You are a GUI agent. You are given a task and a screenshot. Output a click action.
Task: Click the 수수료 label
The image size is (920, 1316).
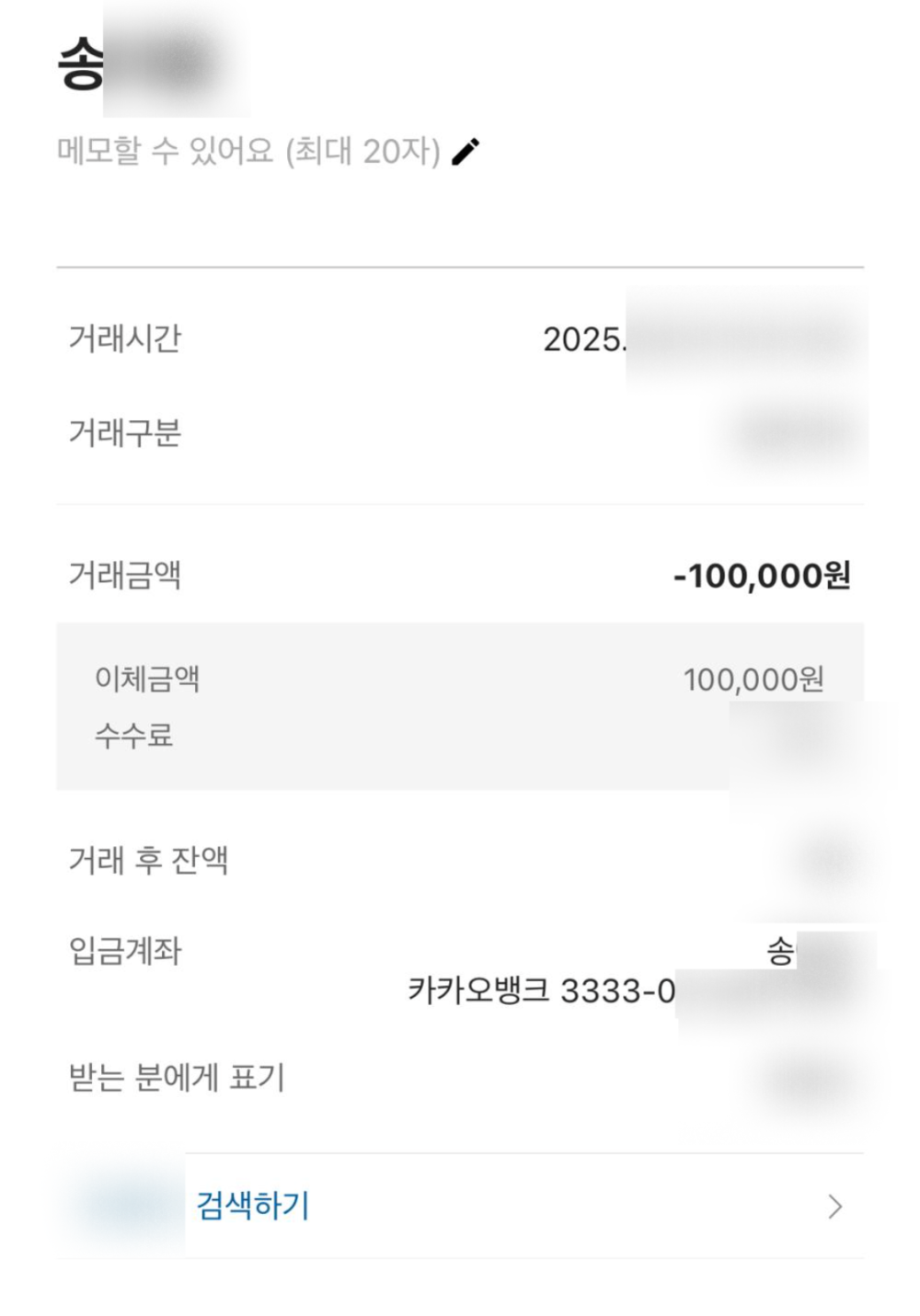point(133,735)
